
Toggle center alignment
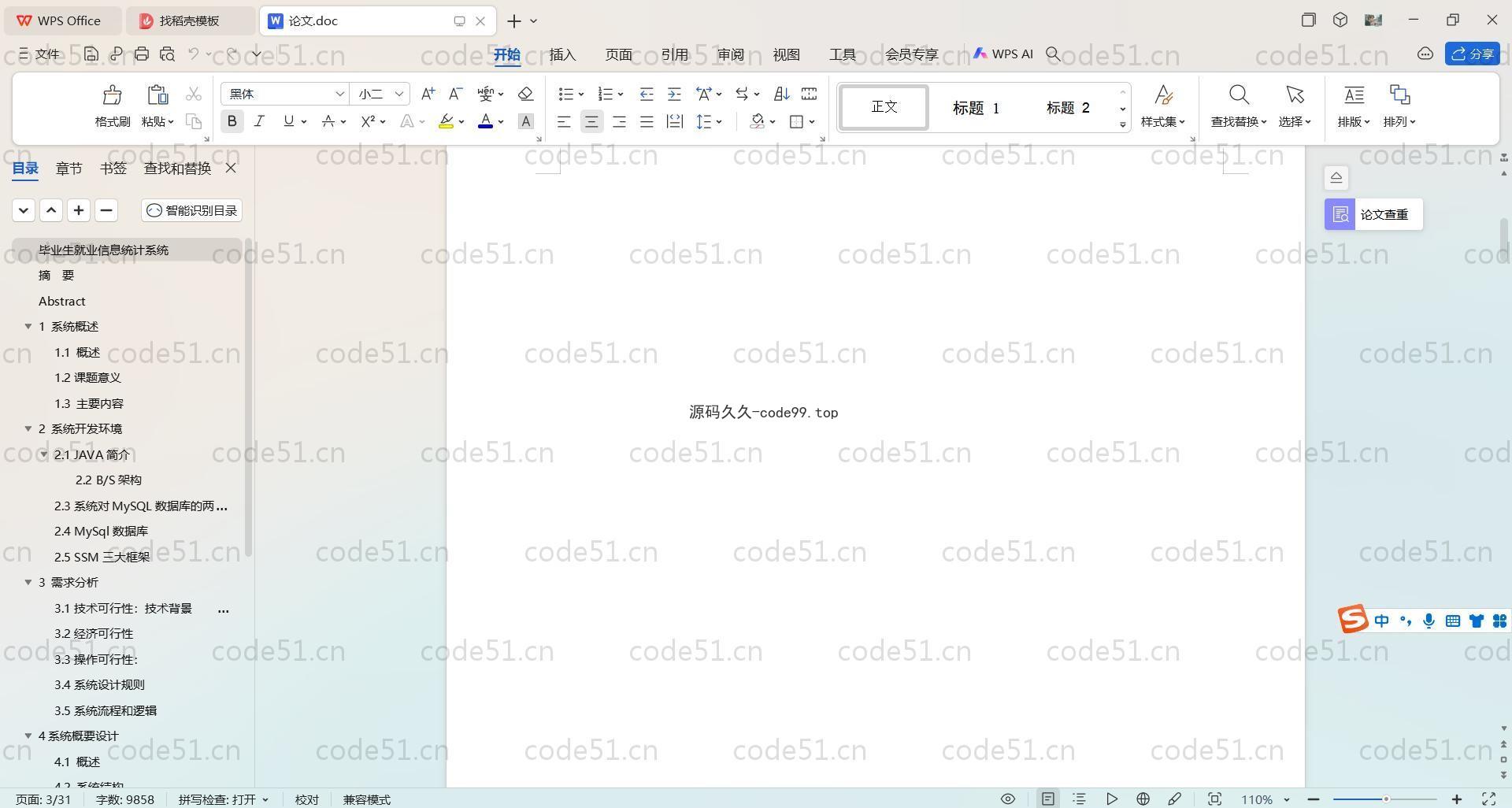[591, 121]
